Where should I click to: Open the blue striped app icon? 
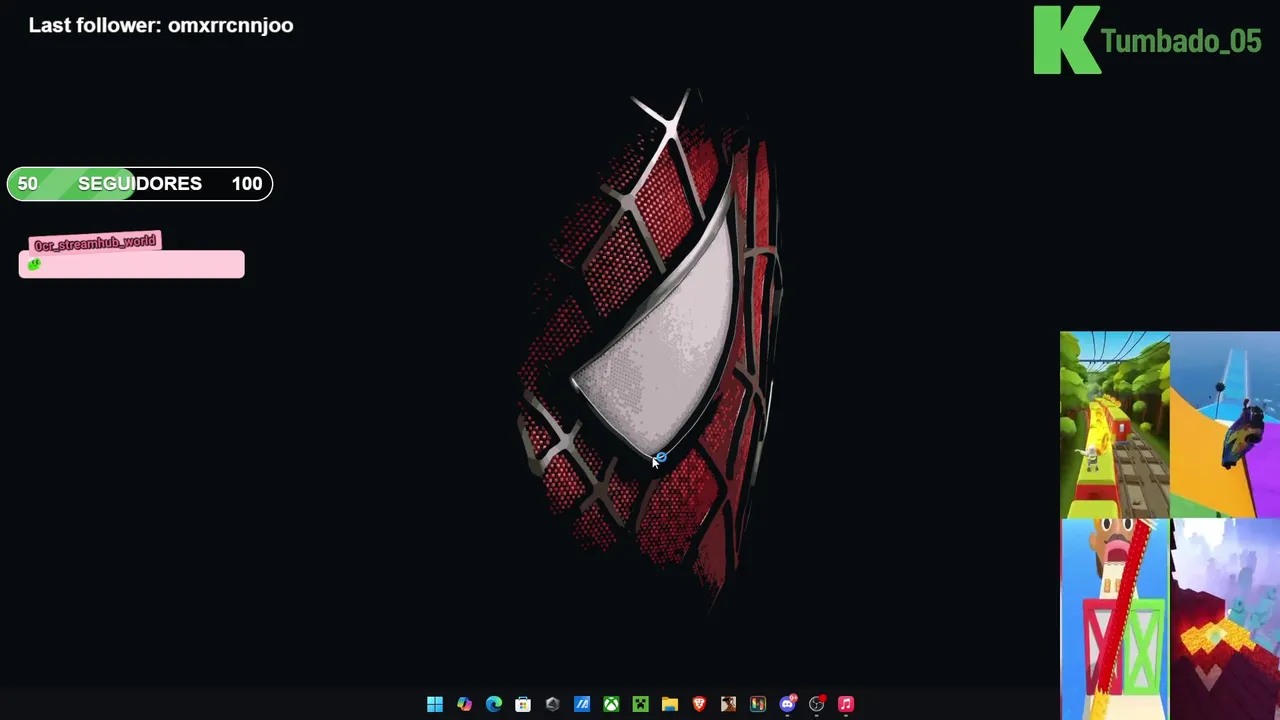click(x=582, y=704)
